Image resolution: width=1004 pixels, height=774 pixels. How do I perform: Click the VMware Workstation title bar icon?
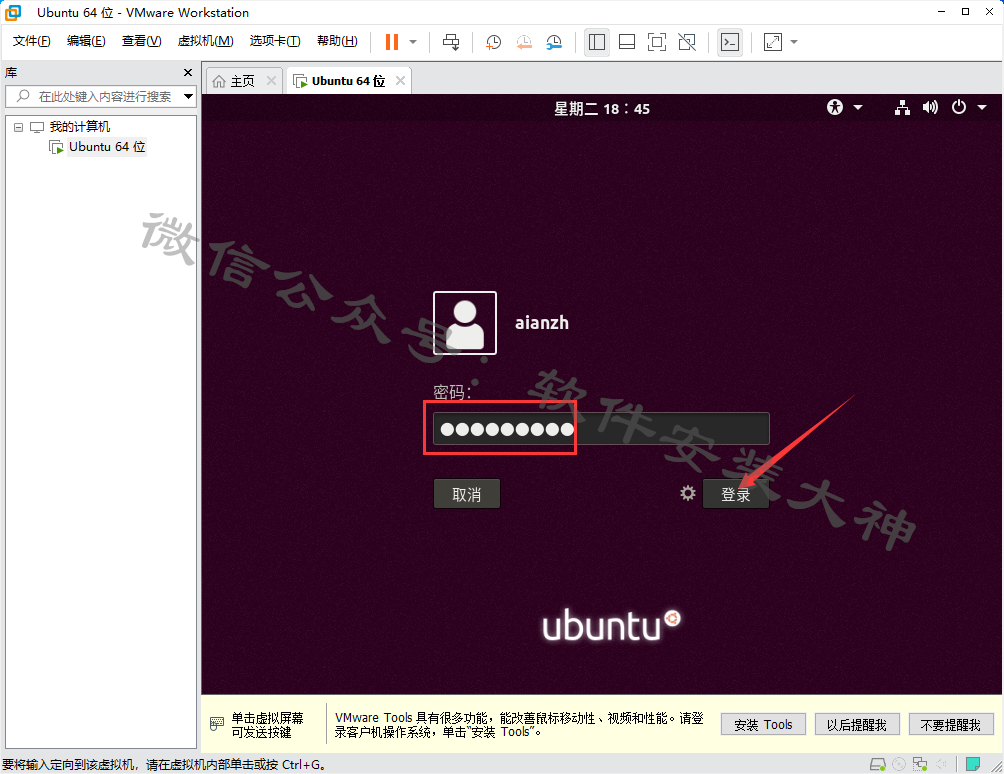13,12
